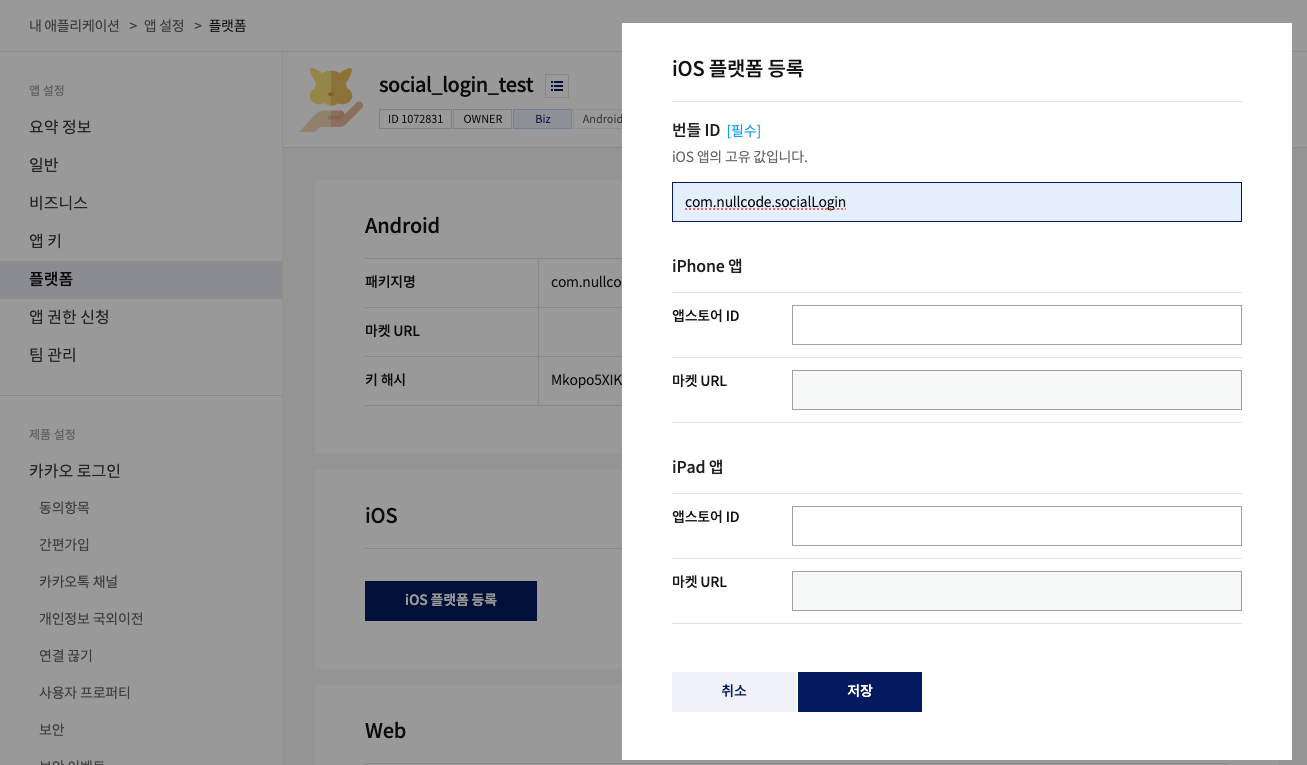The height and width of the screenshot is (765, 1307).
Task: Open 동의항목 submenu item
Action: pos(64,508)
